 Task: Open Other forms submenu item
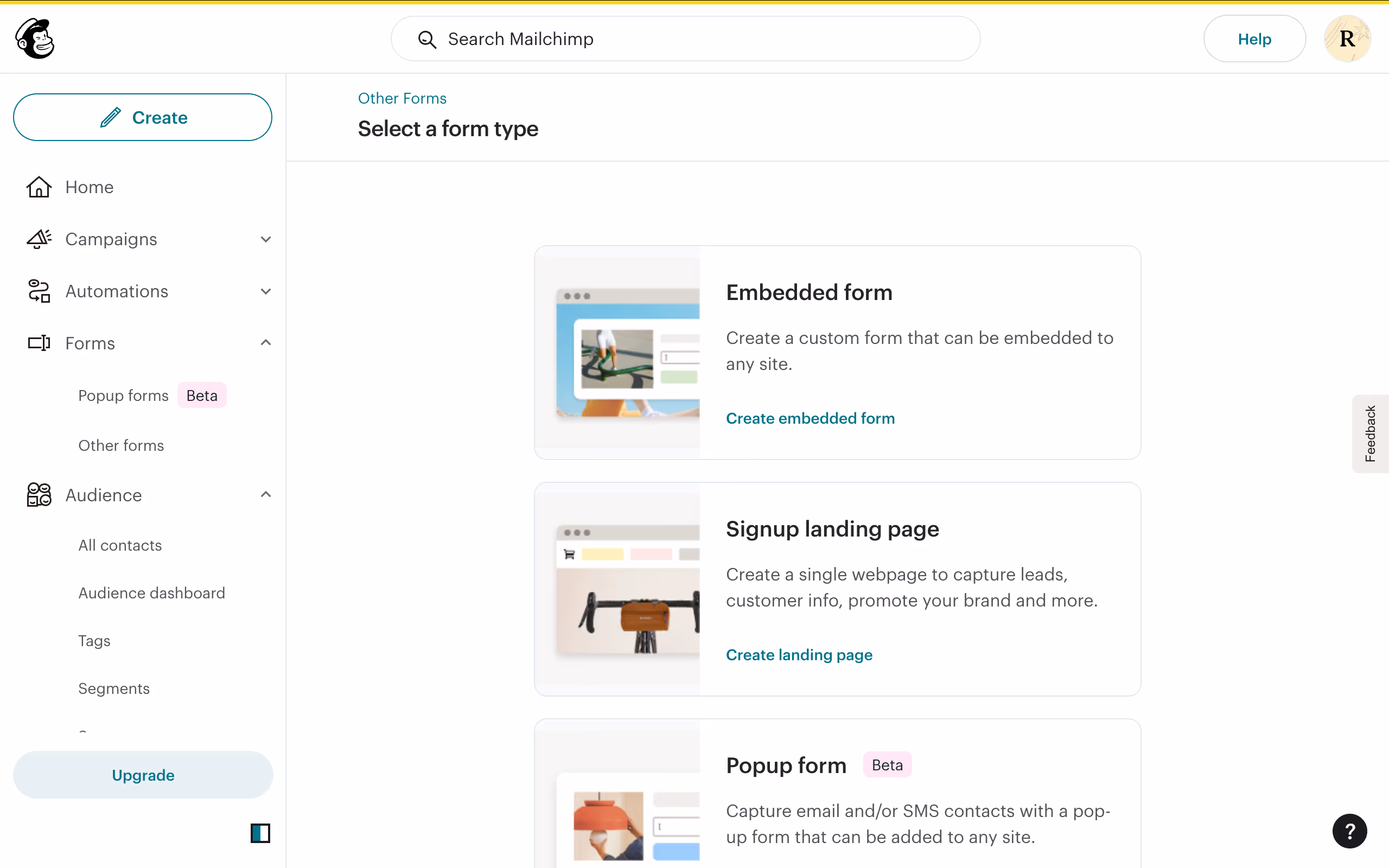pyautogui.click(x=121, y=445)
